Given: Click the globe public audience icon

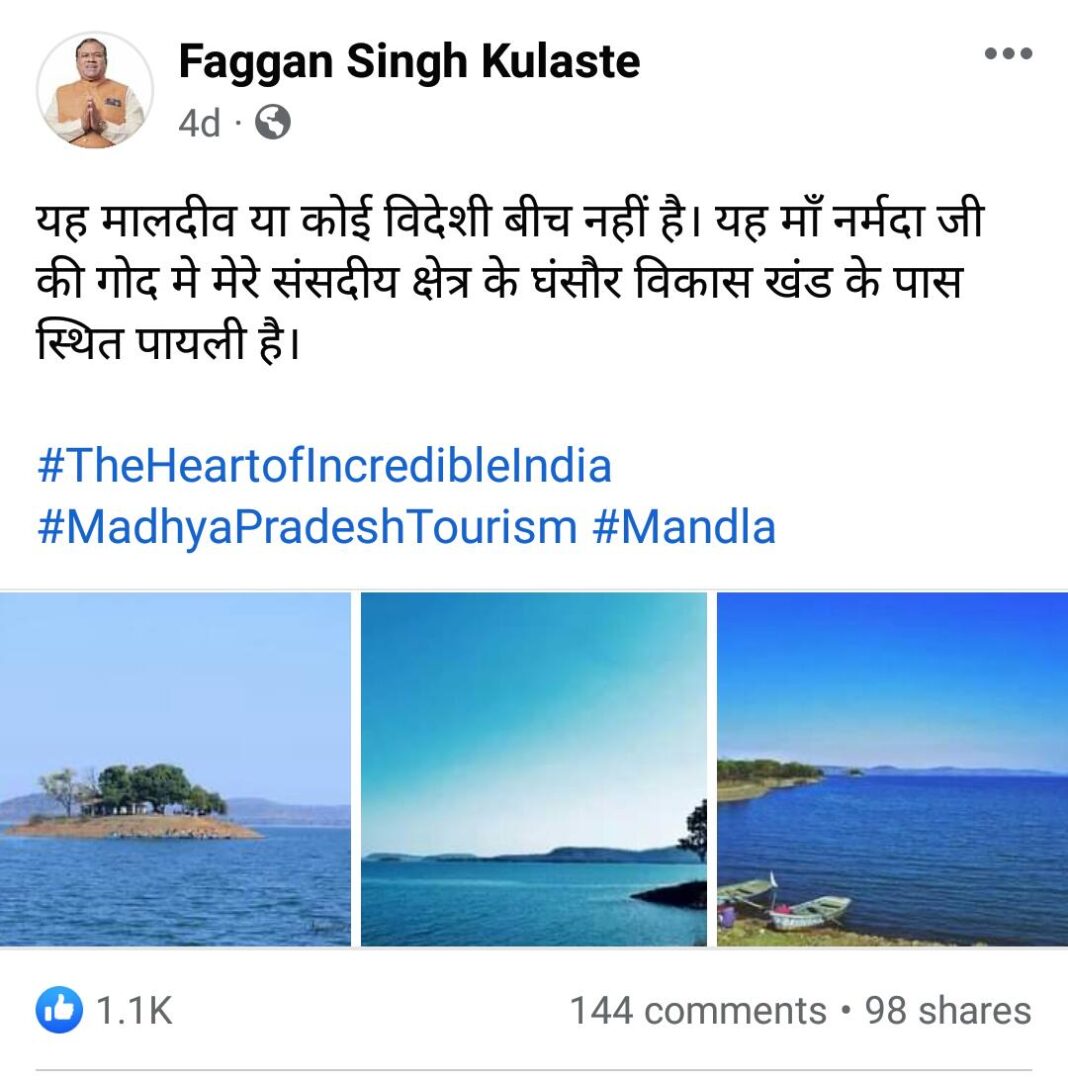Looking at the screenshot, I should pos(273,123).
